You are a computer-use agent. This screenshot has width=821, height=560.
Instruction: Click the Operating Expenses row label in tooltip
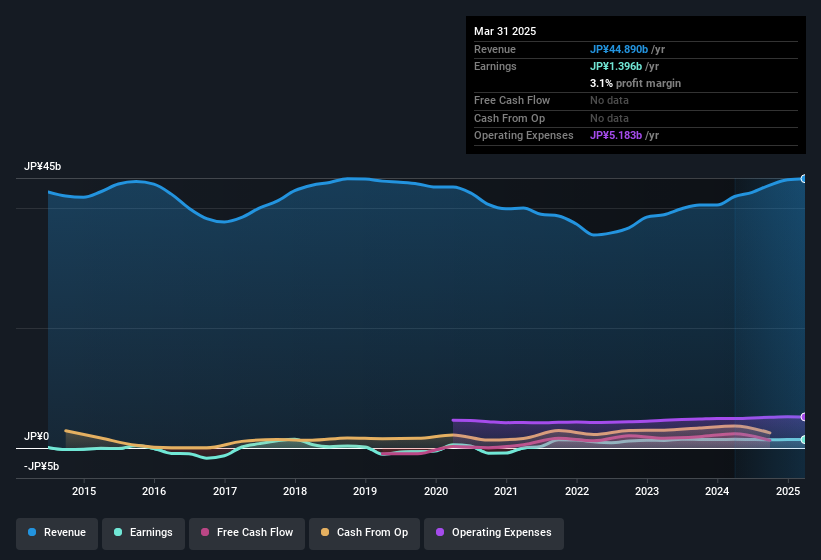(524, 136)
